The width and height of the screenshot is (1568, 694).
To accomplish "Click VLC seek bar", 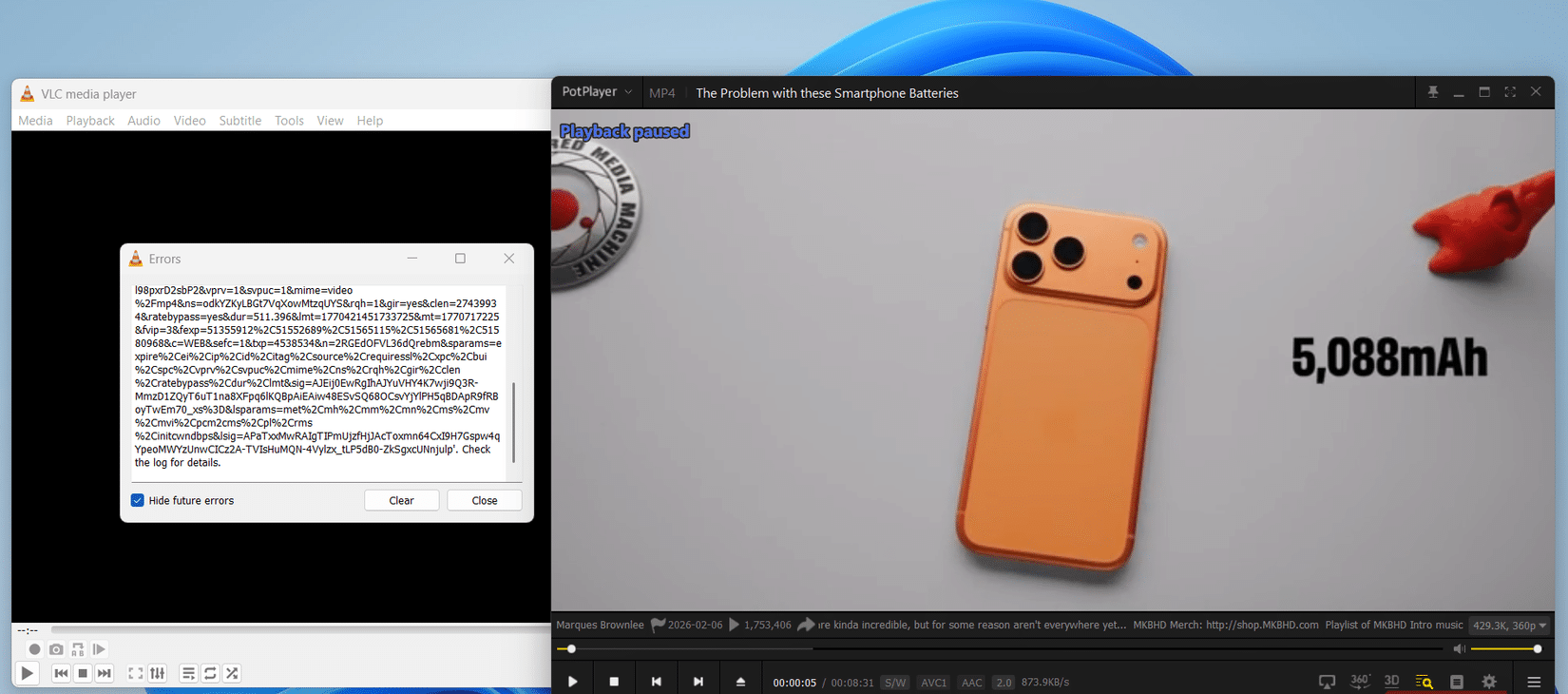I will (300, 629).
